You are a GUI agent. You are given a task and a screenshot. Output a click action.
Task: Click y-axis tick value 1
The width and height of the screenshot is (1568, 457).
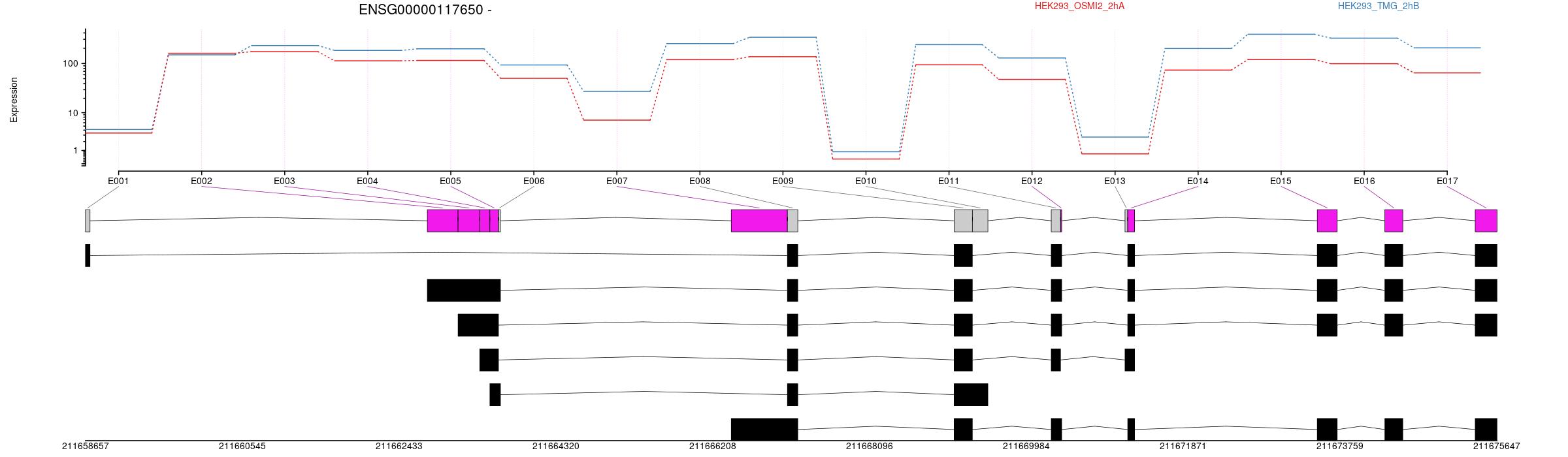(76, 150)
